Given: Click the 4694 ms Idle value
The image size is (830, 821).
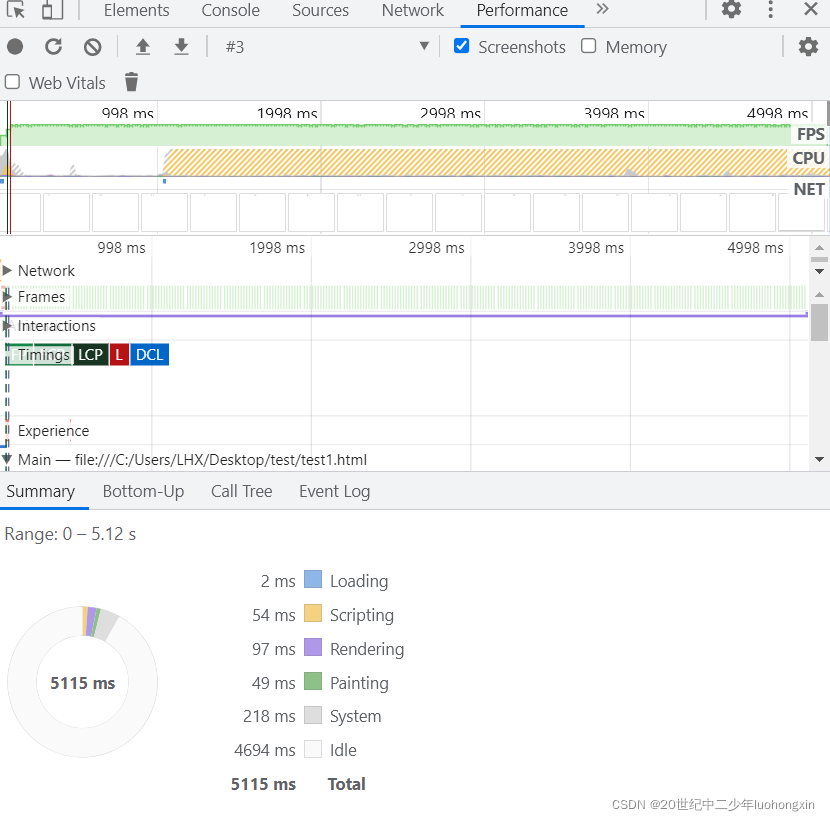Looking at the screenshot, I should pyautogui.click(x=265, y=750).
